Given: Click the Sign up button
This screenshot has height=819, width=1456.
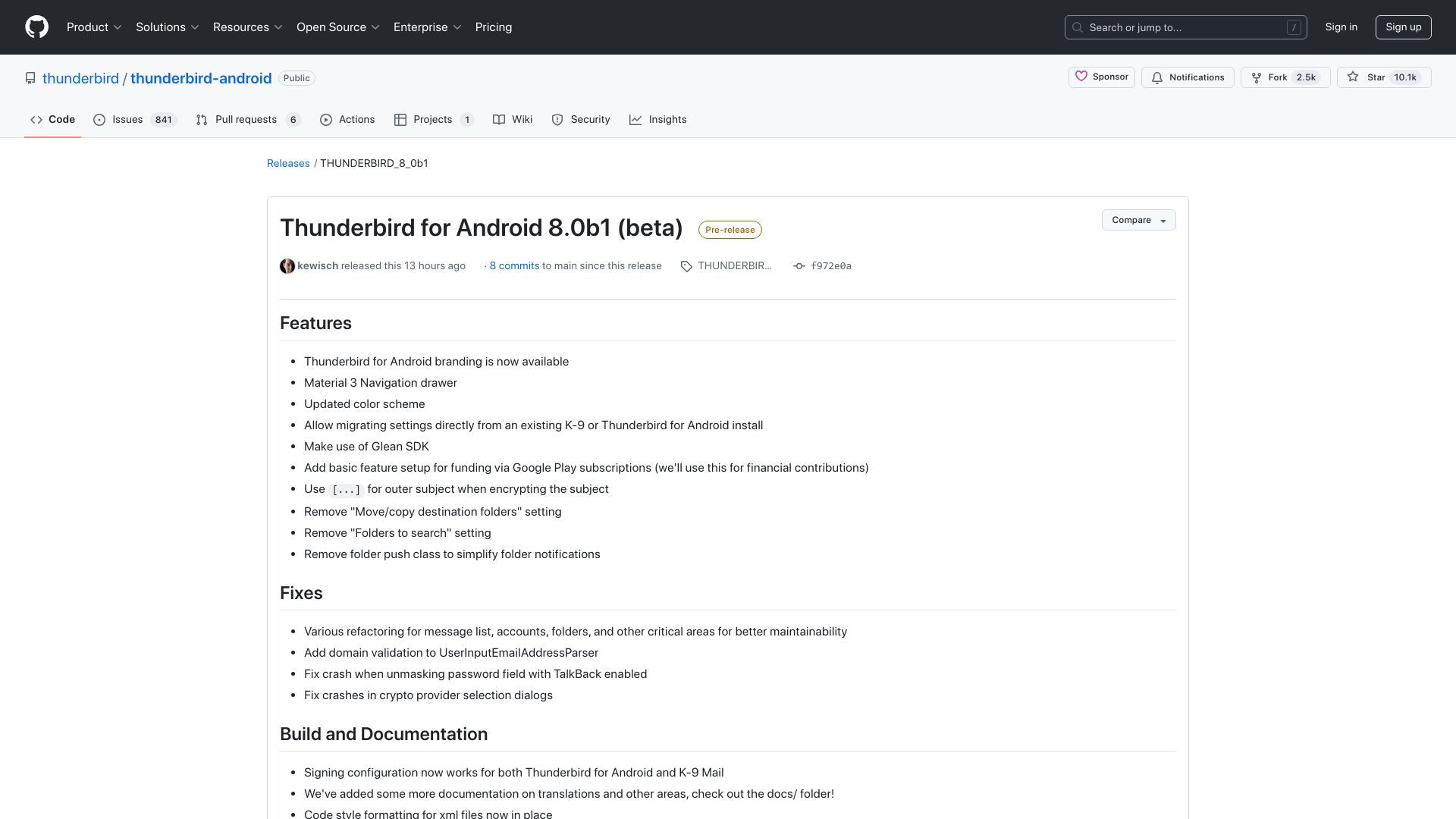Looking at the screenshot, I should tap(1404, 27).
